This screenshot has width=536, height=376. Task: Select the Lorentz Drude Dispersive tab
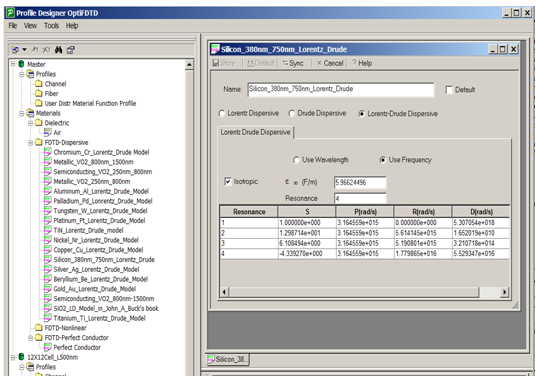255,132
